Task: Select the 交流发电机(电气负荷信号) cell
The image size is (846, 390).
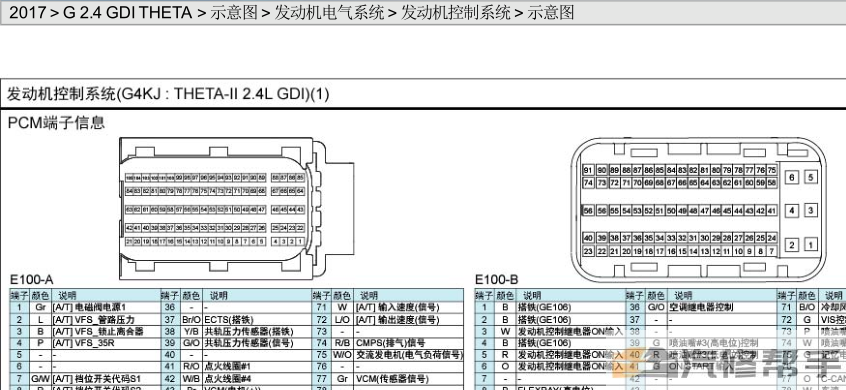Action: point(408,355)
